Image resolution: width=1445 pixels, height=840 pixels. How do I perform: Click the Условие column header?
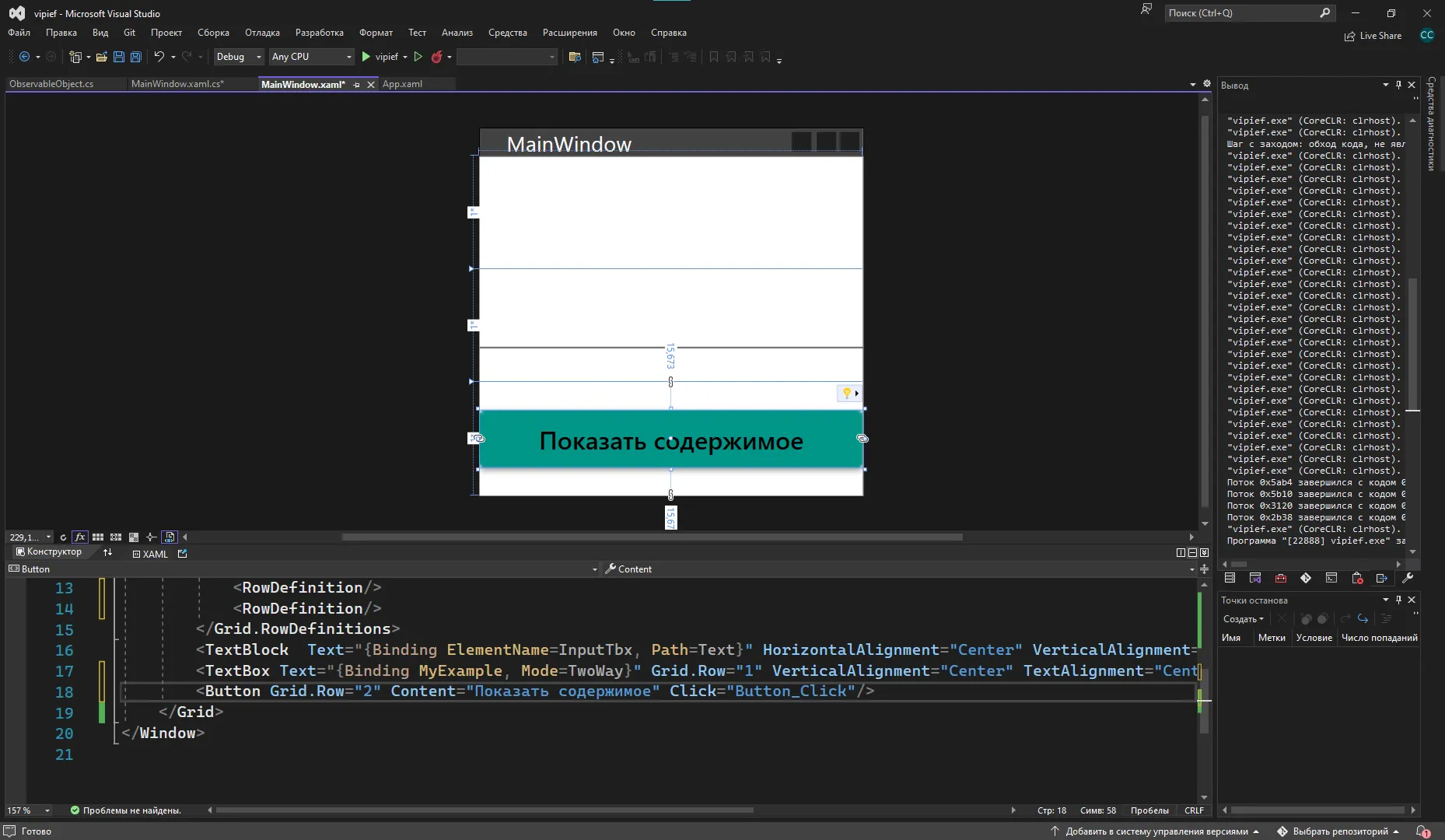pyautogui.click(x=1314, y=638)
